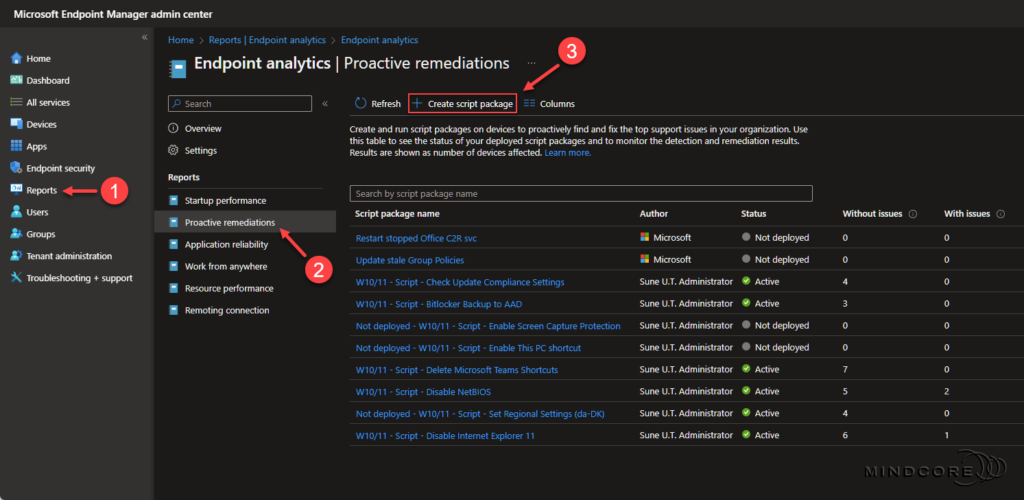Image resolution: width=1024 pixels, height=500 pixels.
Task: Open Enable Screen Capture Protection script
Action: point(488,326)
